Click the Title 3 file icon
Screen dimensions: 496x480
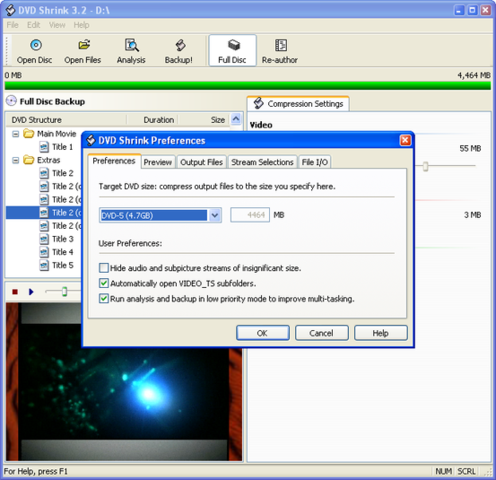click(44, 239)
